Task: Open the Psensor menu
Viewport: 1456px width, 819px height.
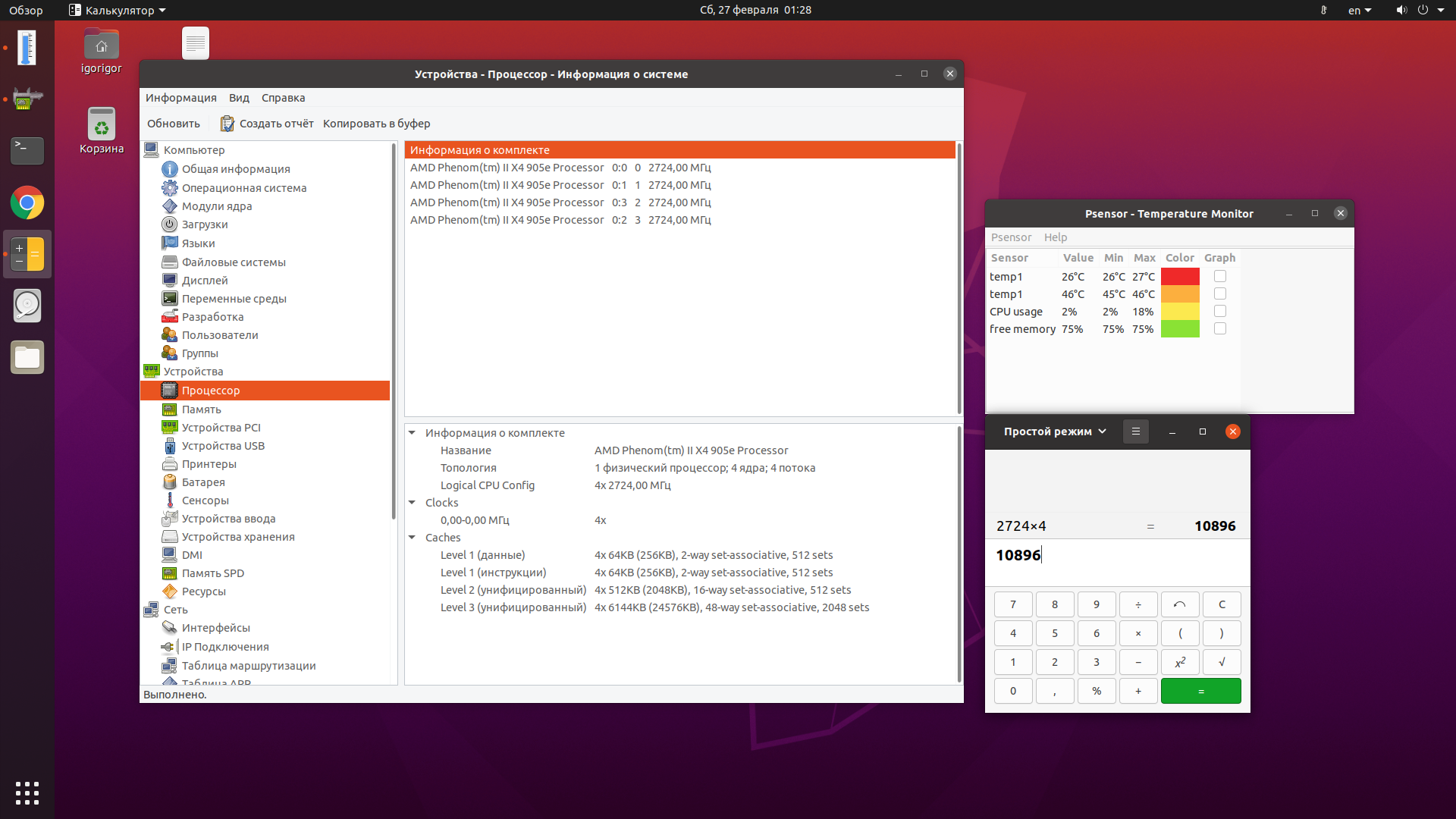Action: pyautogui.click(x=1011, y=237)
